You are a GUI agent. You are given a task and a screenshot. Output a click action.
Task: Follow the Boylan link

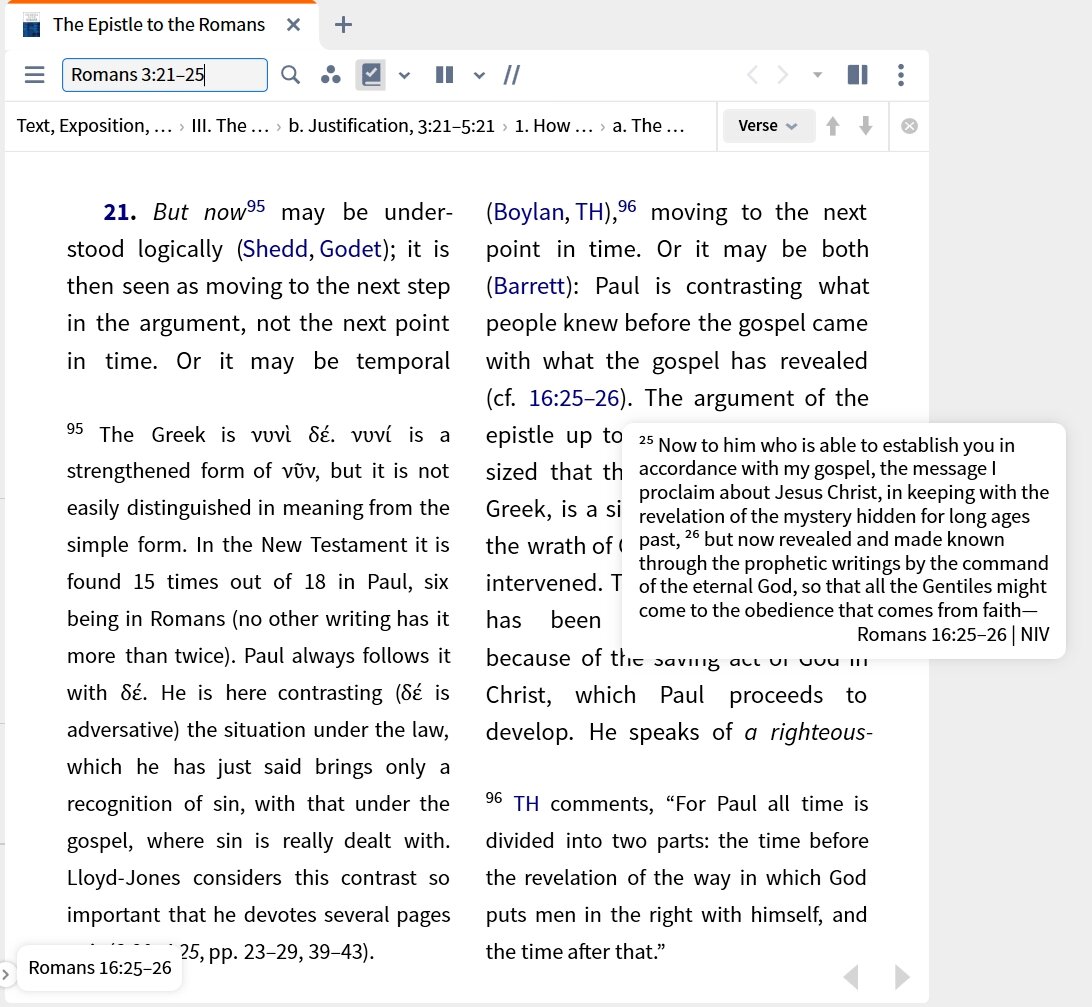click(x=529, y=212)
